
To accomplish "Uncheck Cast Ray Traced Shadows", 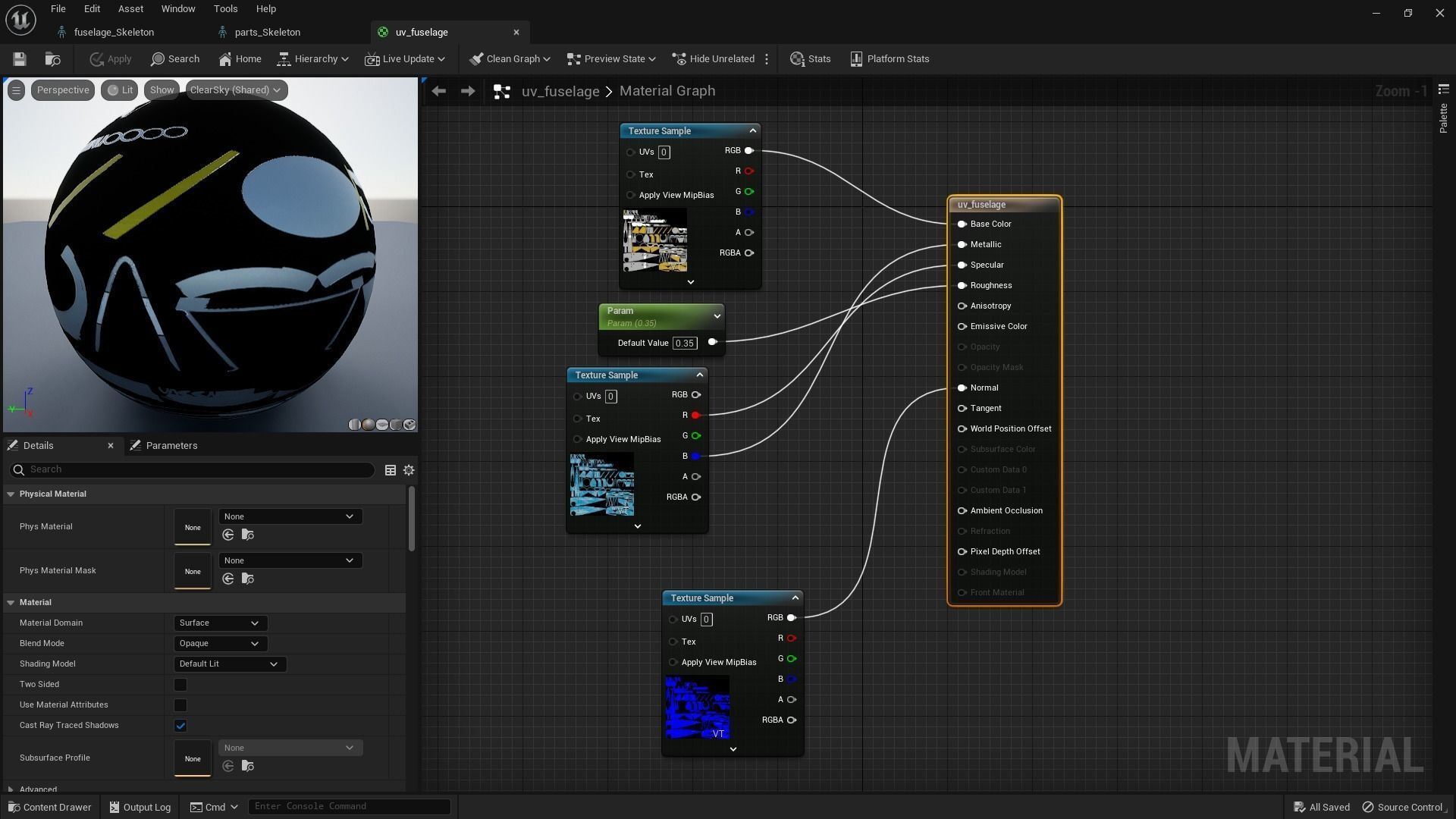I will point(180,726).
